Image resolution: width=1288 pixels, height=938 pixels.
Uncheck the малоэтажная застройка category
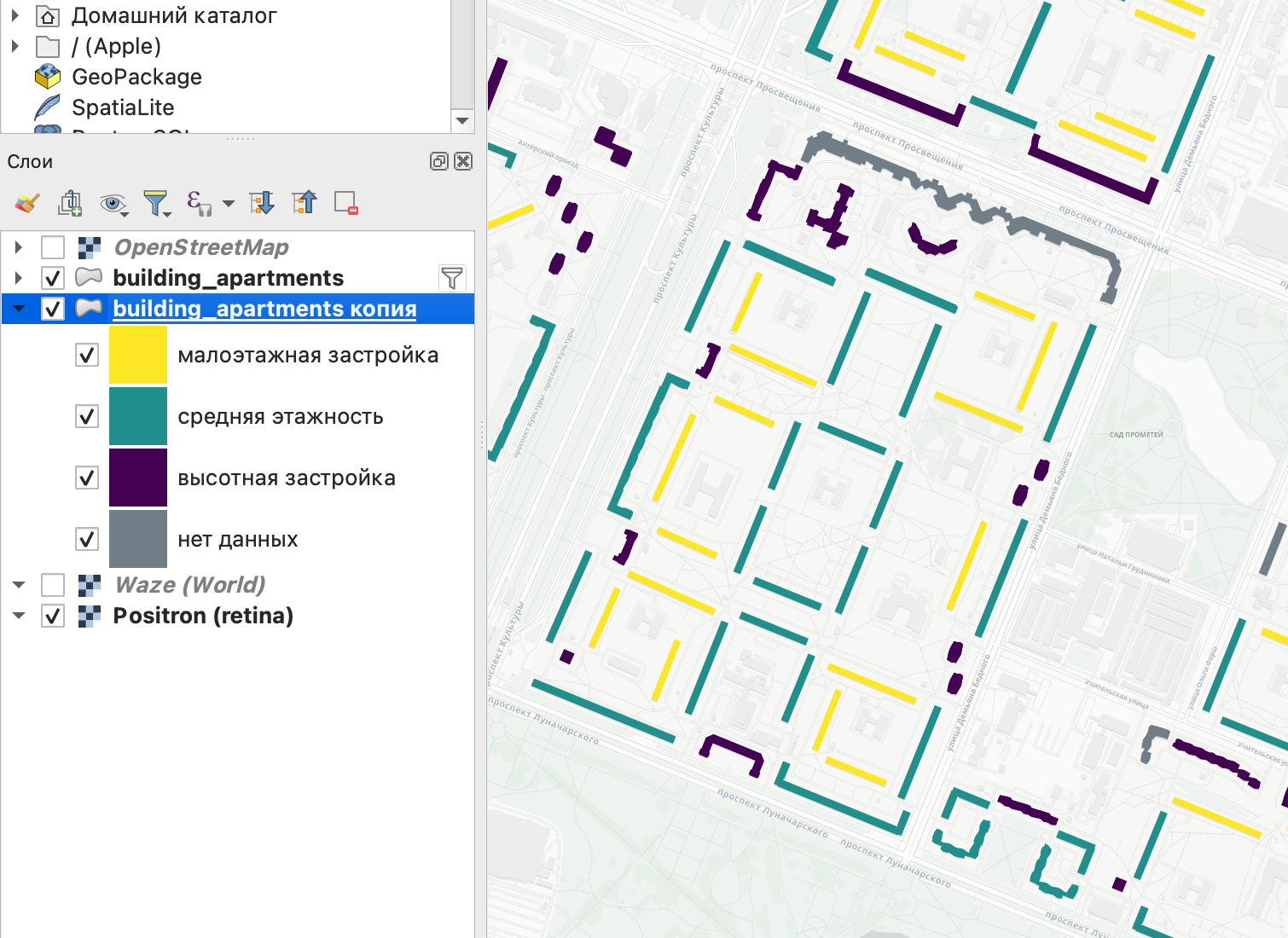87,355
